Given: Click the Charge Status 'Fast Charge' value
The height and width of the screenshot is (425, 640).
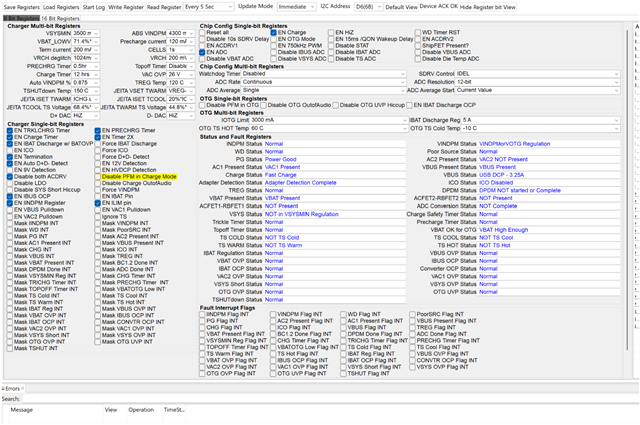Looking at the screenshot, I should (x=280, y=175).
